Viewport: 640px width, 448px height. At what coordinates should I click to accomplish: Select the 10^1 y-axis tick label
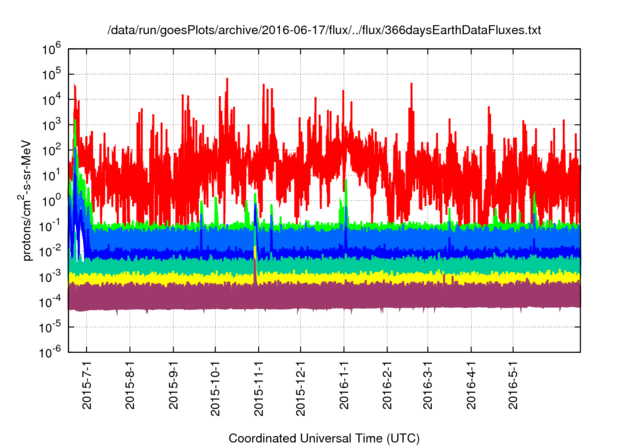pyautogui.click(x=51, y=176)
